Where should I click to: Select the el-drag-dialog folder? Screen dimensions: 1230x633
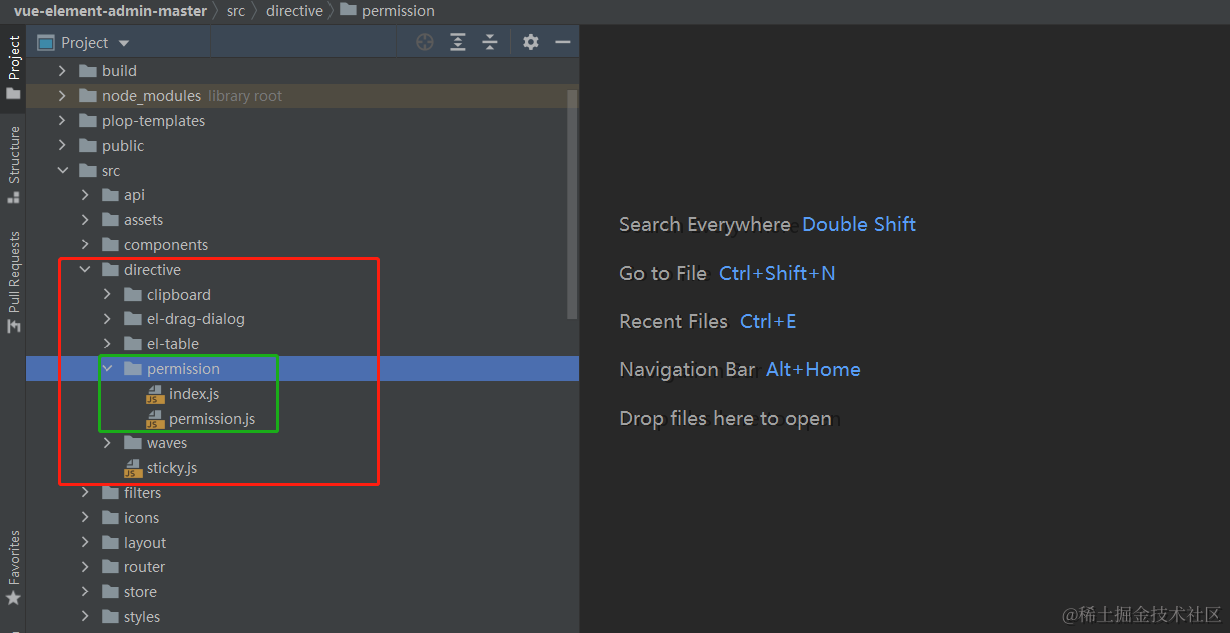pyautogui.click(x=196, y=319)
